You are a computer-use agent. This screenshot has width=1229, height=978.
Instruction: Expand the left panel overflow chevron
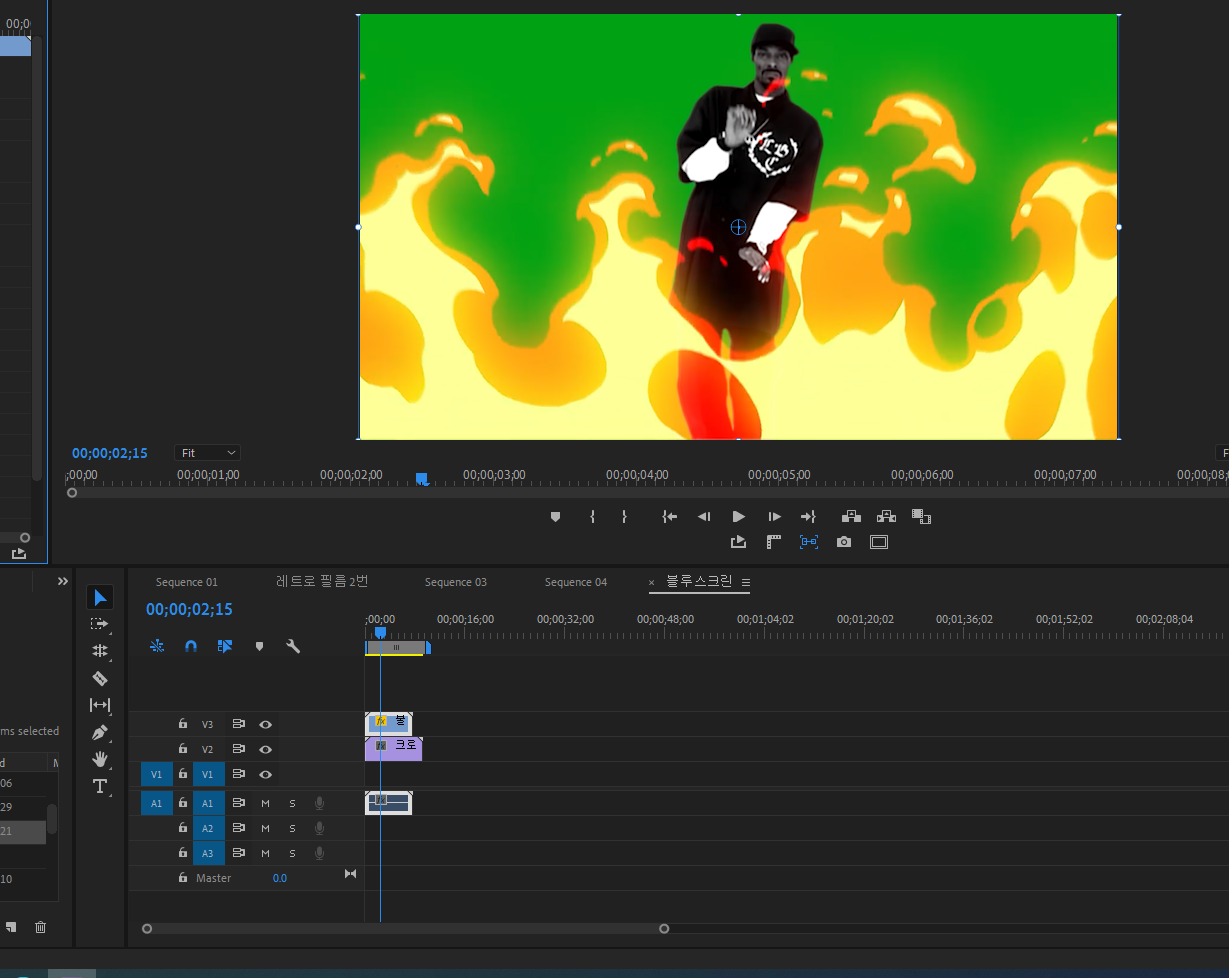pos(63,581)
